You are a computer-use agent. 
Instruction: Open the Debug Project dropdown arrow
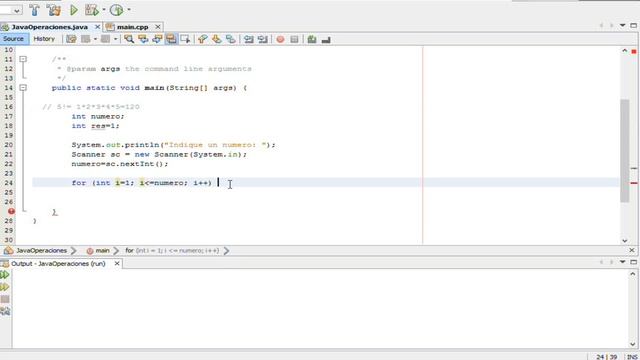click(104, 10)
